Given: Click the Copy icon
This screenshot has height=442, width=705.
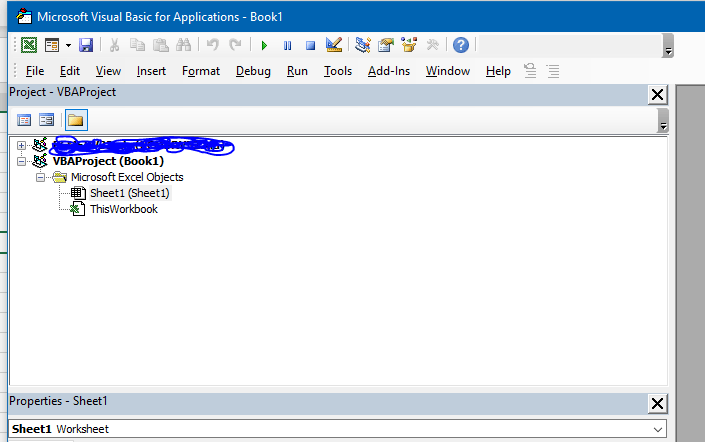Looking at the screenshot, I should pos(137,45).
